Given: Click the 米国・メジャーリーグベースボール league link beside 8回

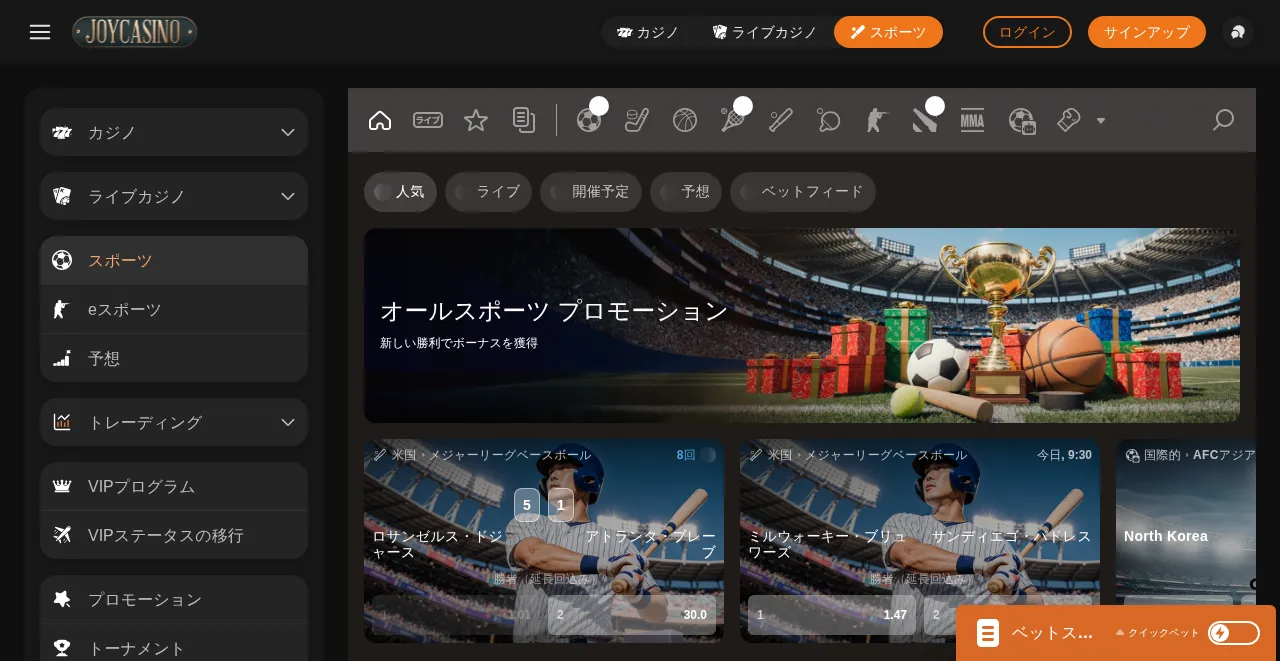Looking at the screenshot, I should point(492,455).
